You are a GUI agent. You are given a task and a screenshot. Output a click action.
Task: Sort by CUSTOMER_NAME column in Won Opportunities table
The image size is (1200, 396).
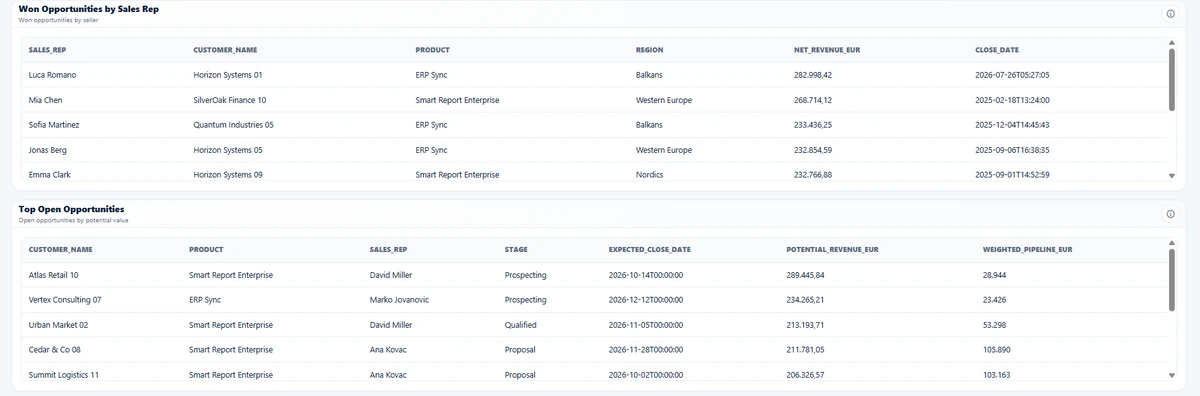[225, 50]
